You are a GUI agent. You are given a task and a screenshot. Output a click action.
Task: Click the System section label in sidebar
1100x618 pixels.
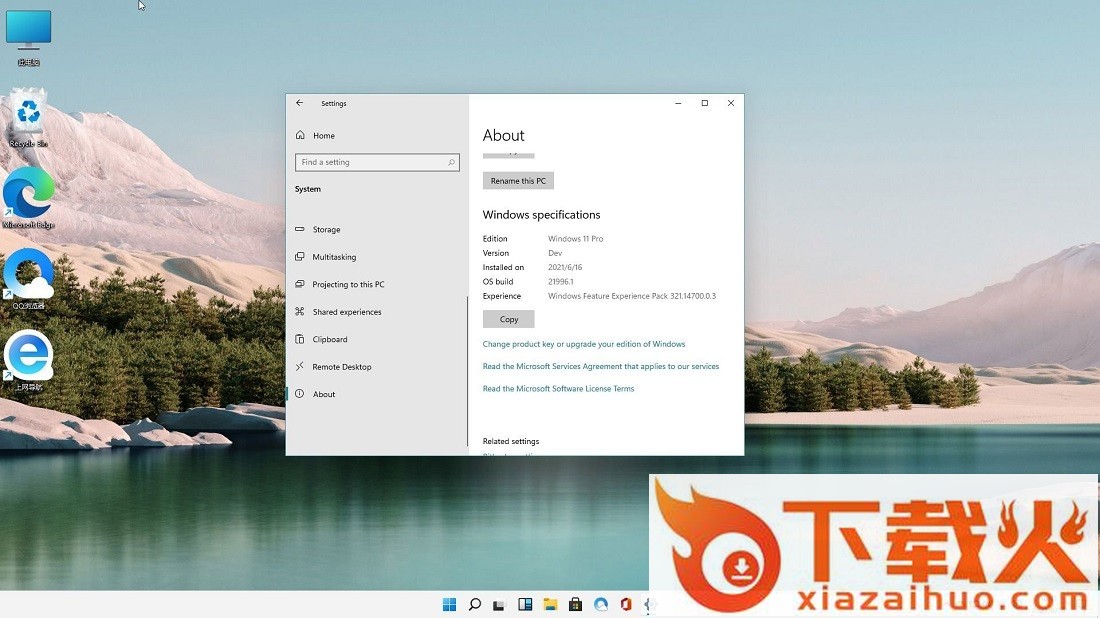(x=308, y=189)
